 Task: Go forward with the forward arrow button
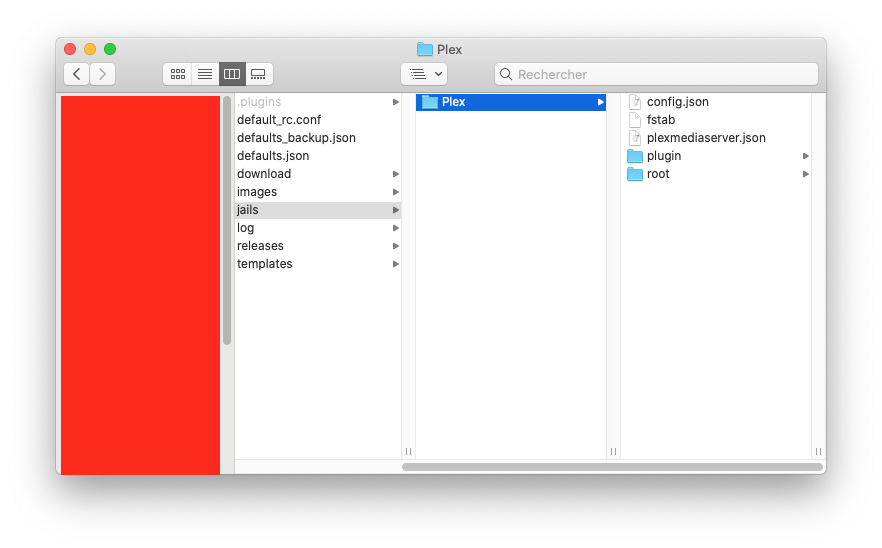102,74
